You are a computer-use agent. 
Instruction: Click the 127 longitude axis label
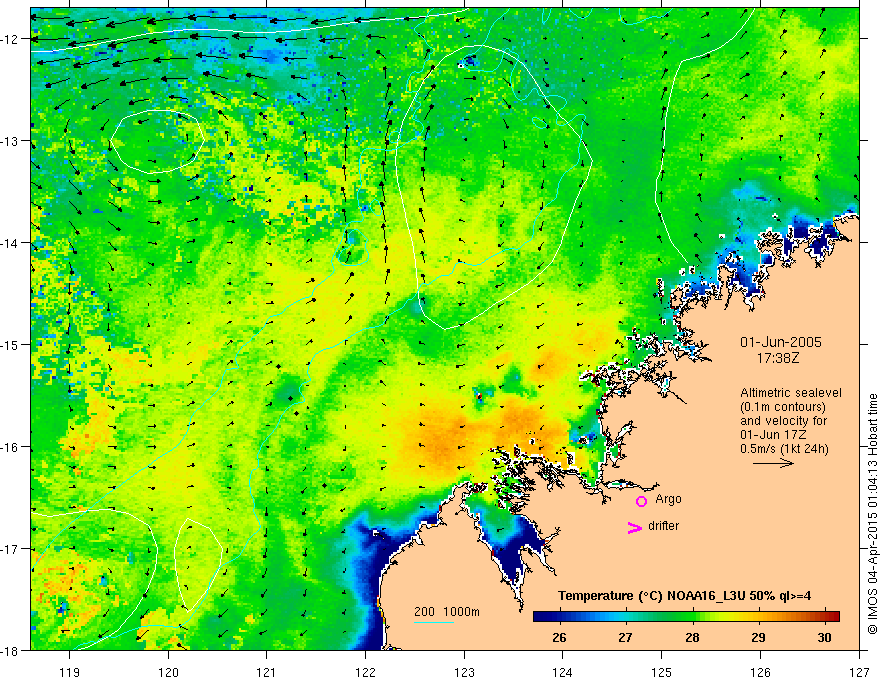(859, 672)
